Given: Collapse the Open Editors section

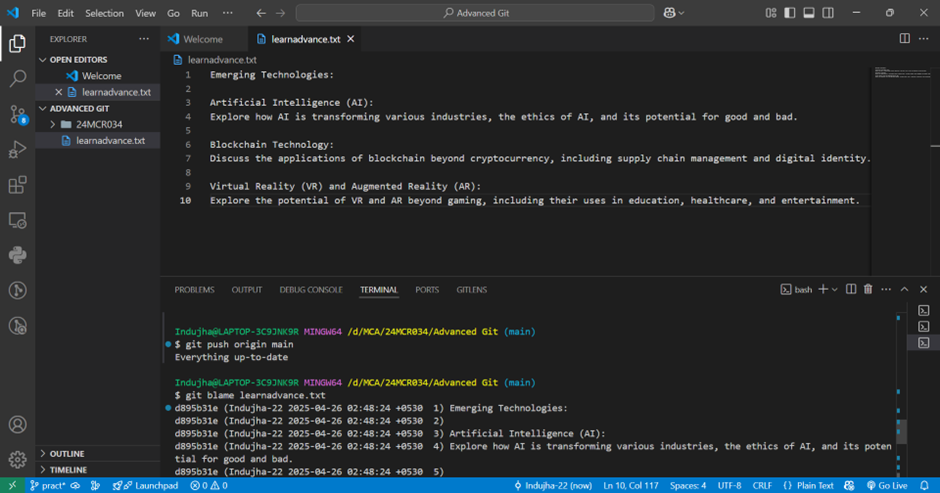Looking at the screenshot, I should point(98,59).
